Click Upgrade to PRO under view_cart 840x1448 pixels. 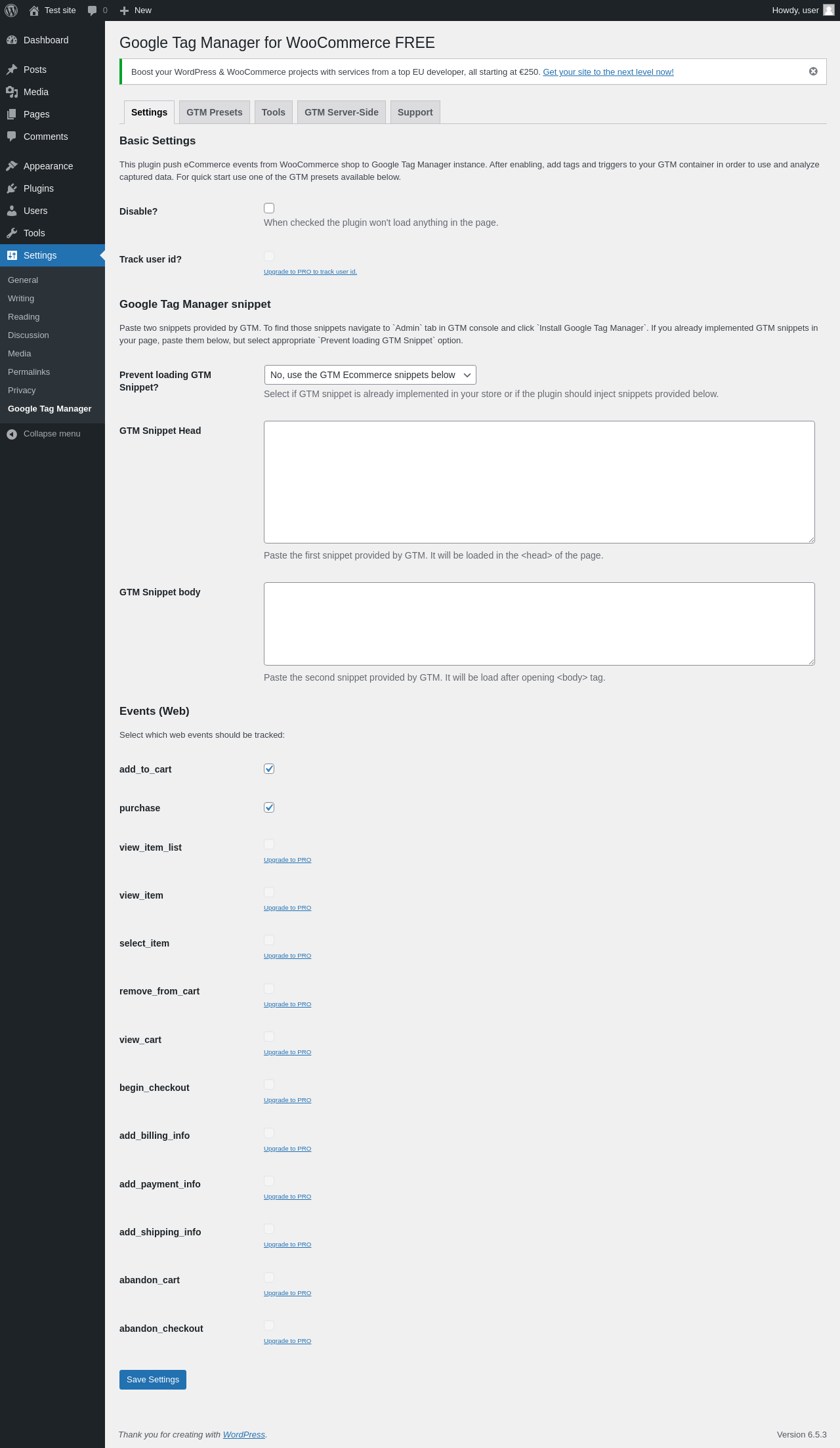coord(287,1052)
